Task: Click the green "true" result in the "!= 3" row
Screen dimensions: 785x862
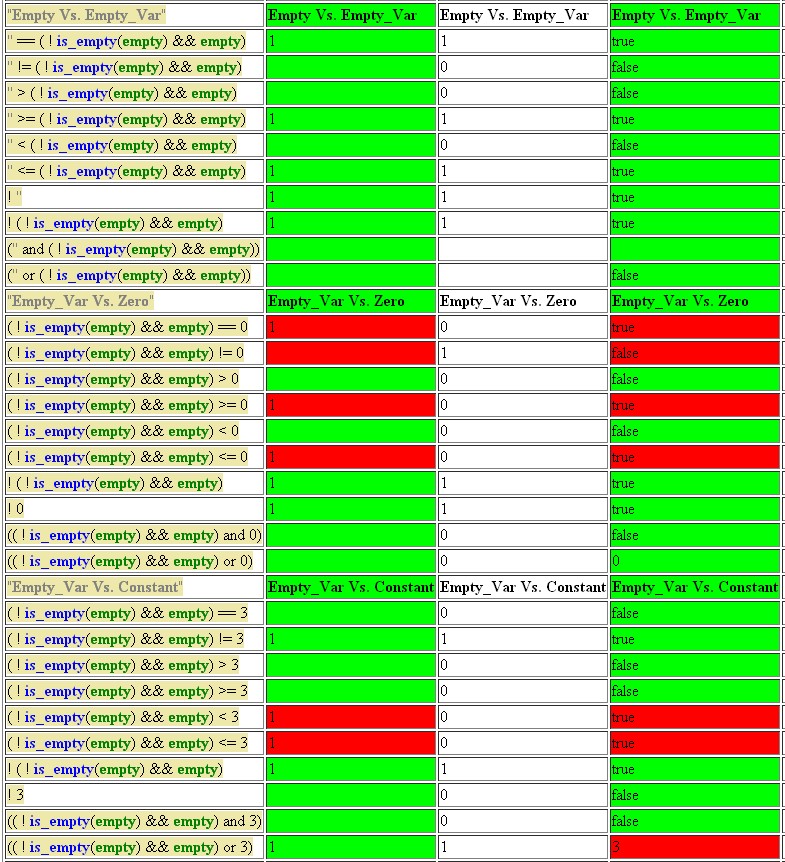Action: click(694, 639)
